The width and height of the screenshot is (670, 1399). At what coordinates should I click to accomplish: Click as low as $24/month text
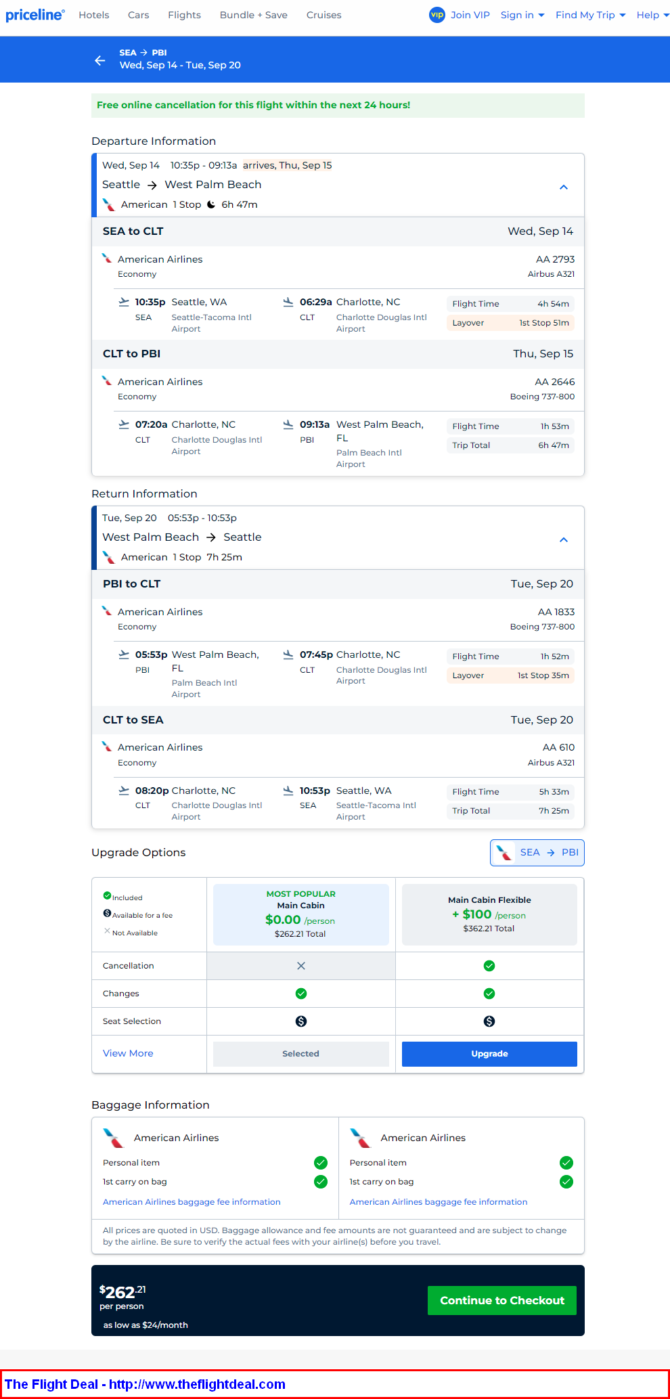click(145, 1325)
